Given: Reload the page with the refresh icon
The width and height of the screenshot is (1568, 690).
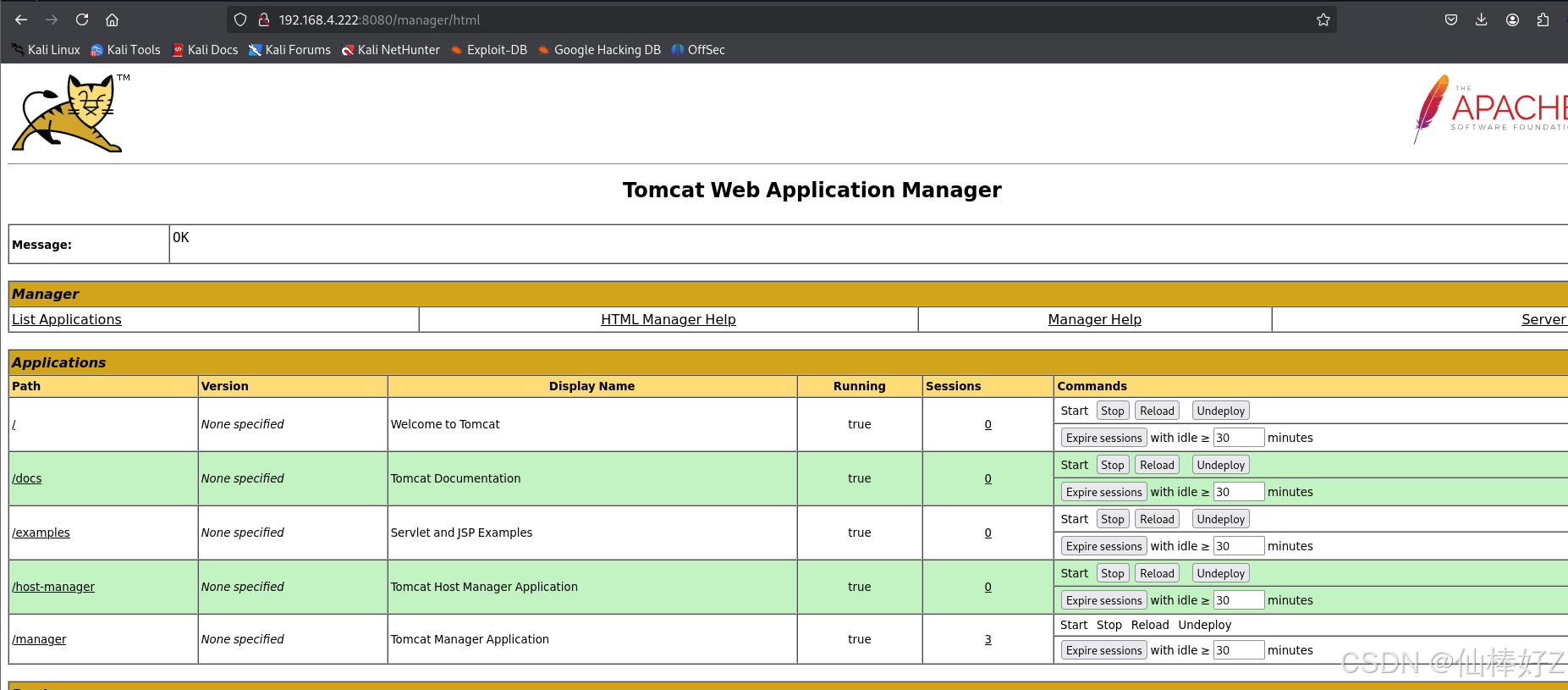Looking at the screenshot, I should [82, 19].
